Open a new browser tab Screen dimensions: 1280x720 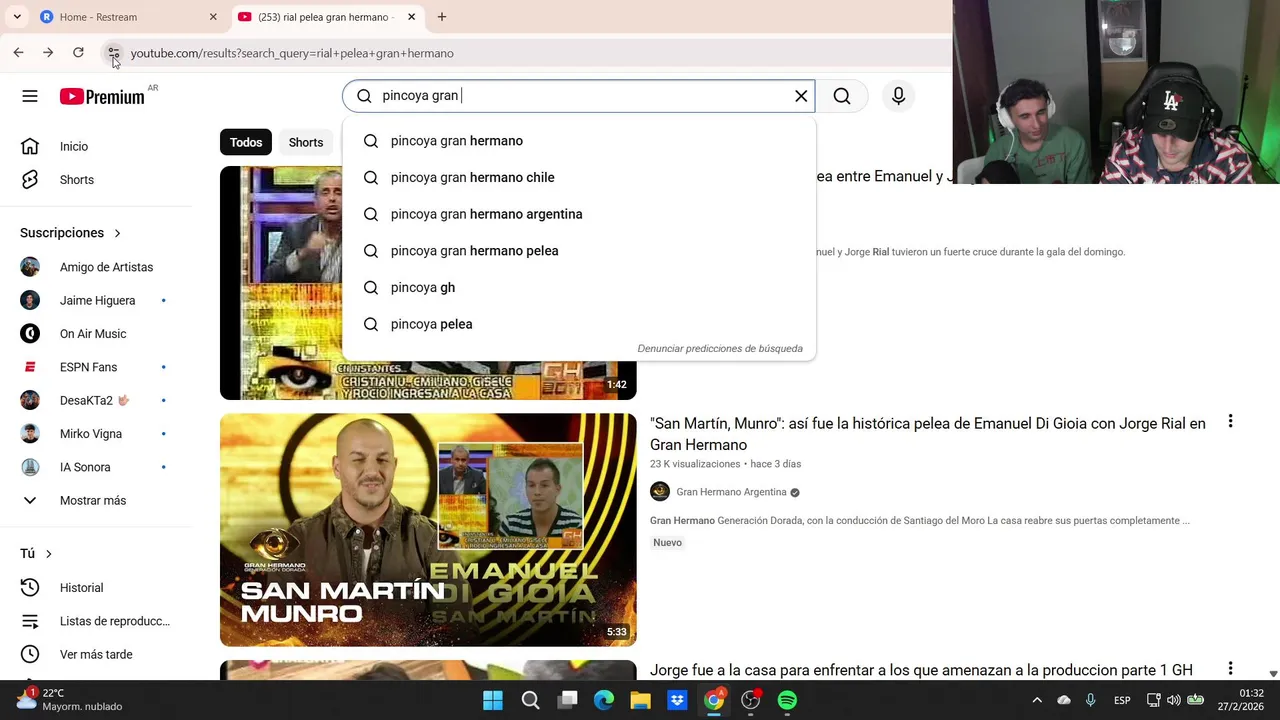(x=442, y=17)
